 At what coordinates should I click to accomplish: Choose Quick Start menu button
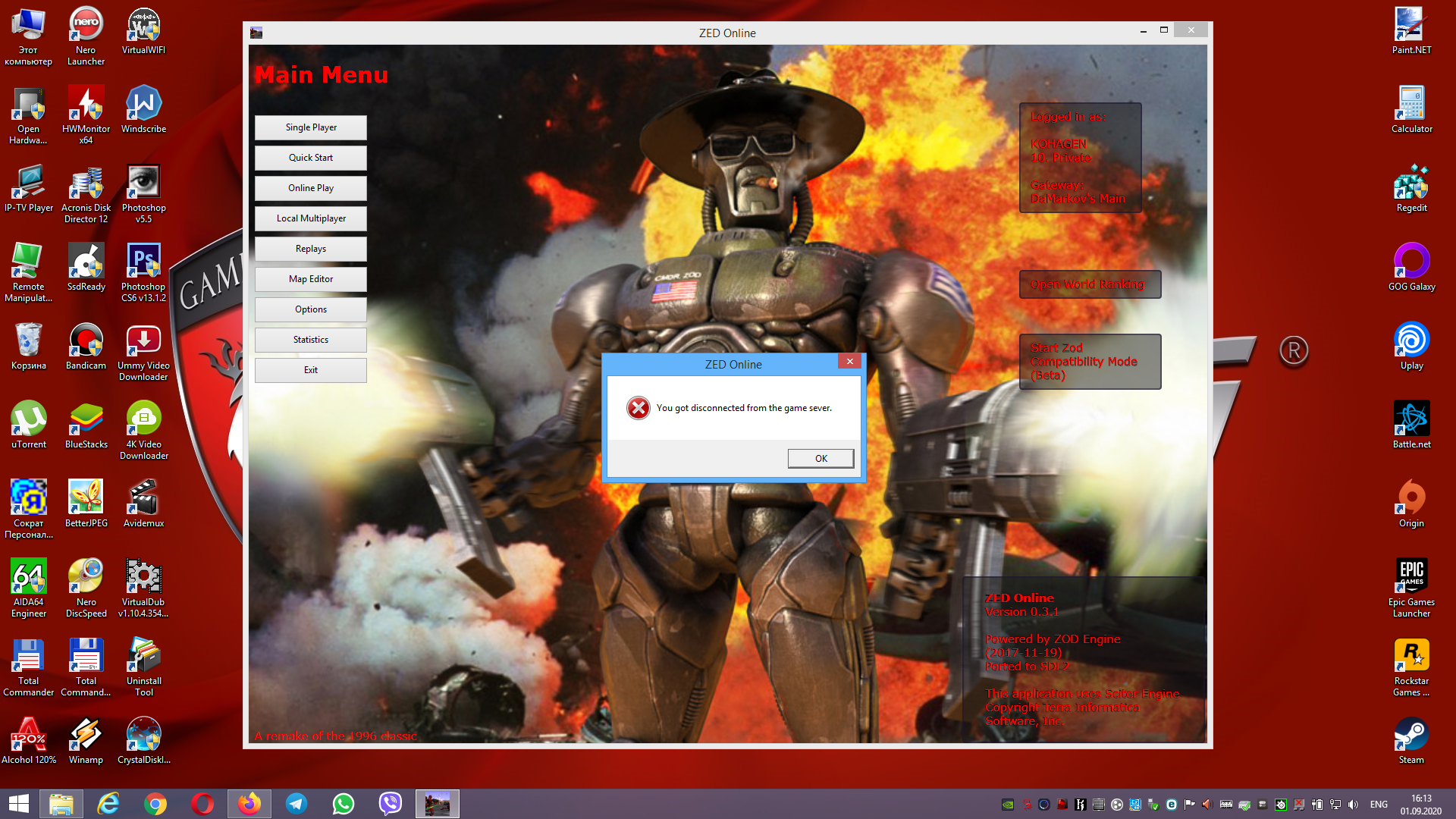pyautogui.click(x=311, y=158)
